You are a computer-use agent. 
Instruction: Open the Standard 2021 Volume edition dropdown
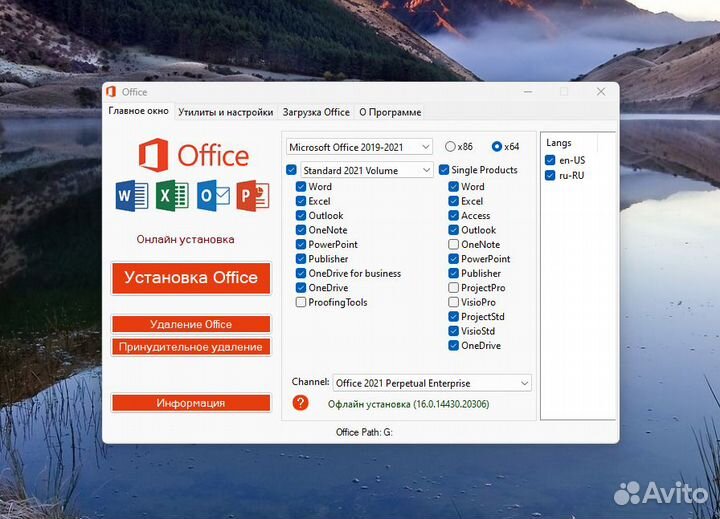point(366,170)
